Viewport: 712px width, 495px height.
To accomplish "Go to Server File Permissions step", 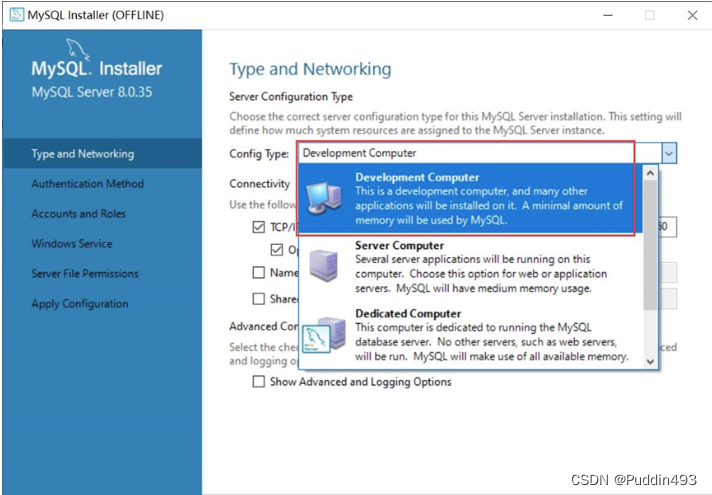I will pyautogui.click(x=85, y=273).
